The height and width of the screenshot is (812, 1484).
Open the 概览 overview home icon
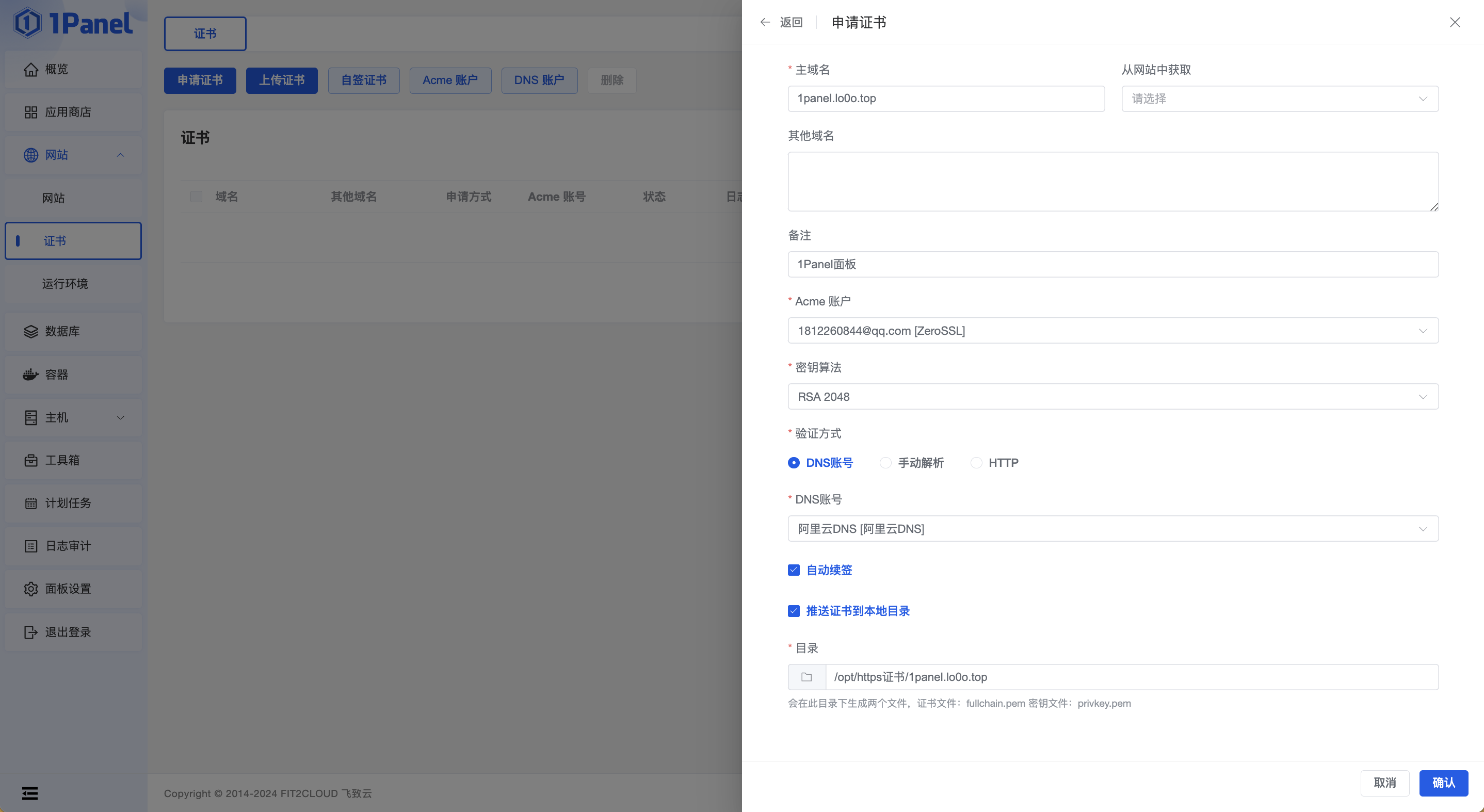31,69
